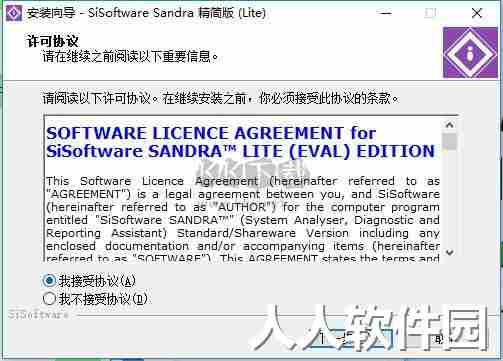
Task: Click the line starting '(hereinafter referred to as "AUTHOR")'
Action: coord(243,207)
